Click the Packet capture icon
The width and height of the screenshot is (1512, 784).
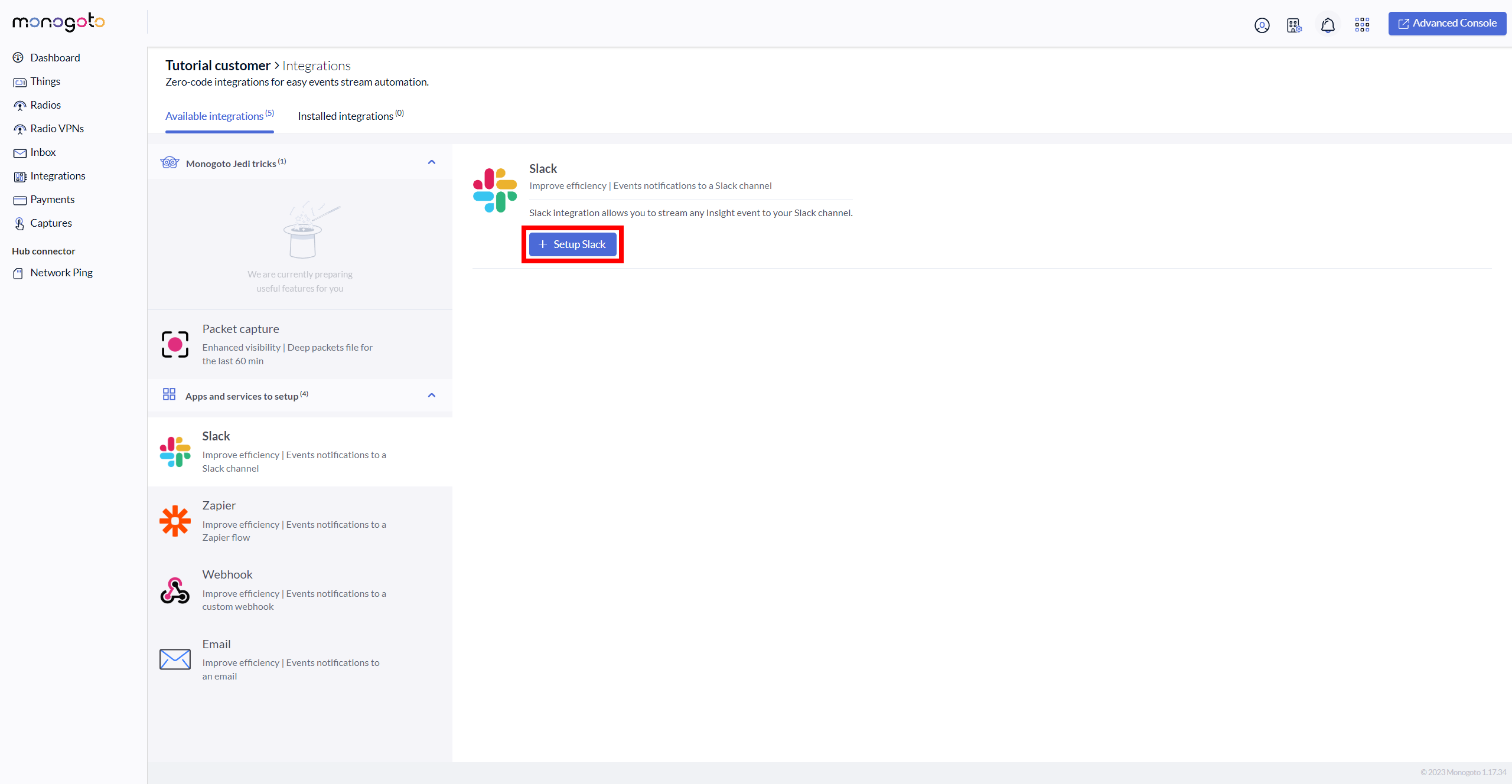(x=175, y=344)
